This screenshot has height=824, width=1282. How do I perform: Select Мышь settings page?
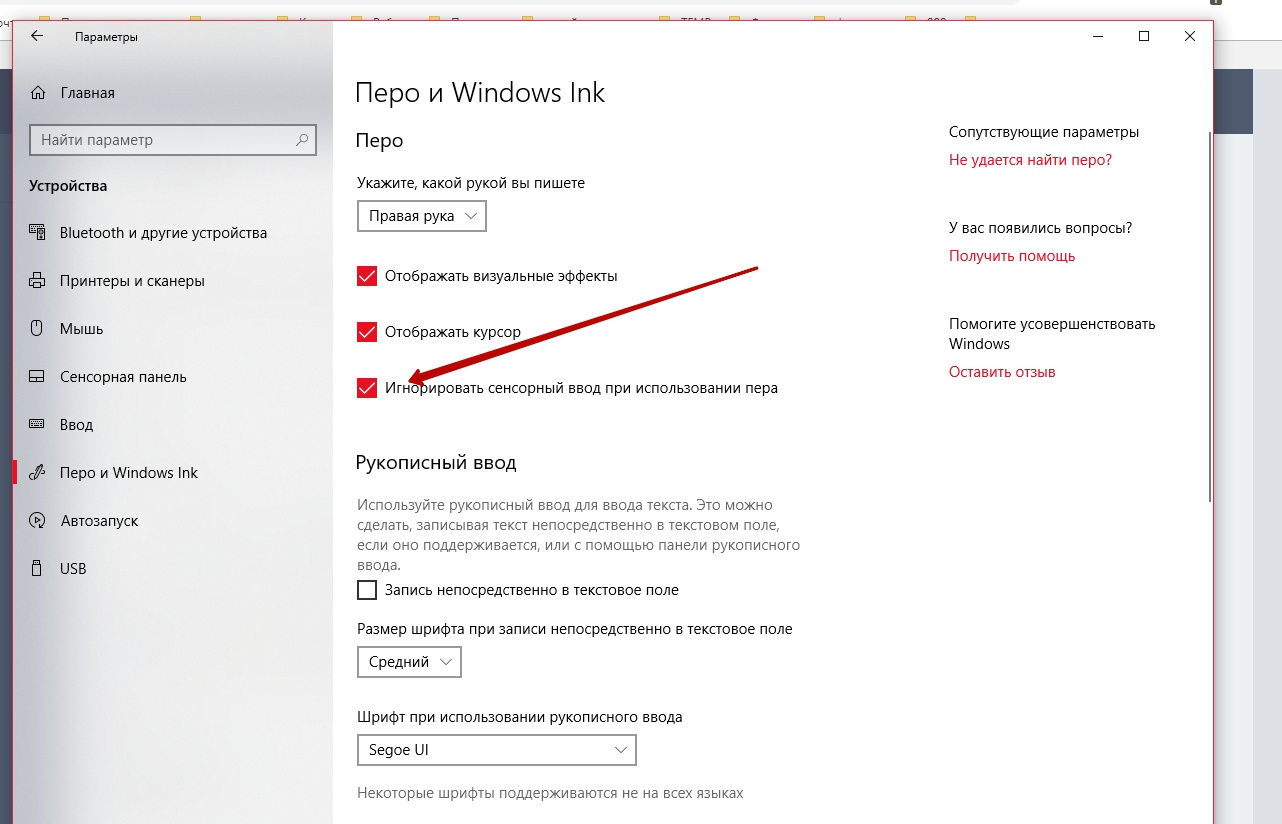pyautogui.click(x=82, y=329)
